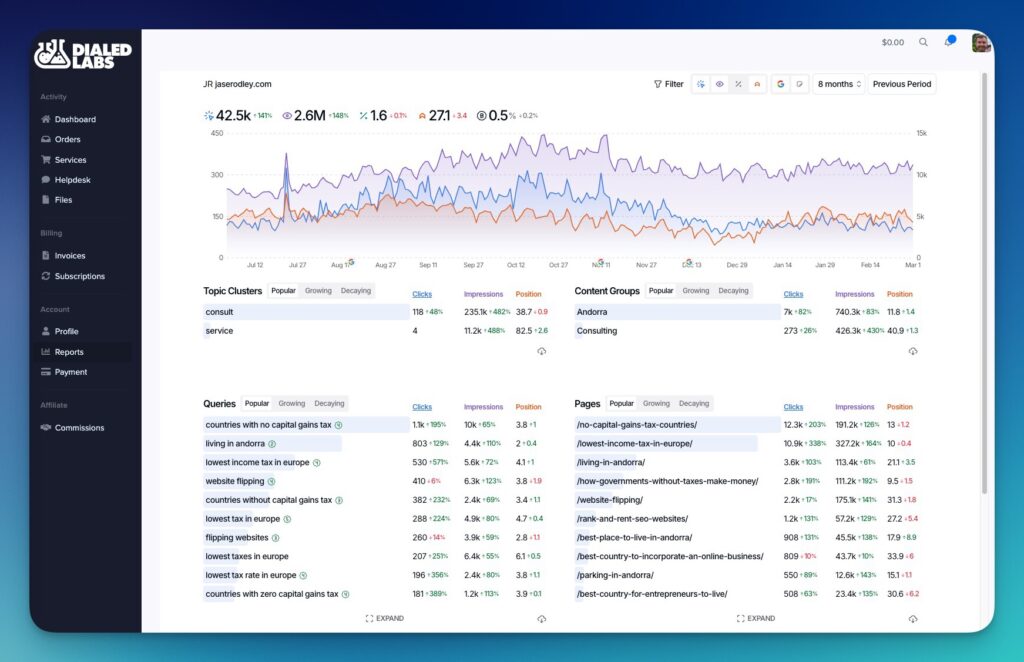The width and height of the screenshot is (1024, 662).
Task: Sort Topic Clusters by Clicks
Action: coord(422,294)
